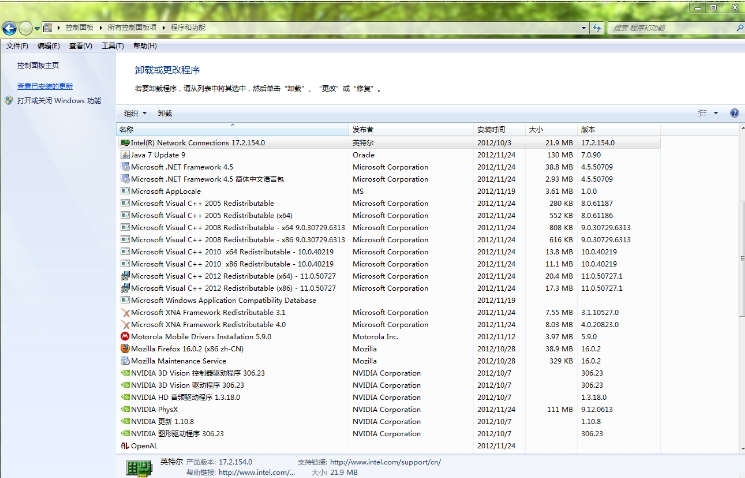Image resolution: width=745 pixels, height=478 pixels.
Task: Click the Mozilla Firefox 16.0.2 icon
Action: tap(125, 349)
